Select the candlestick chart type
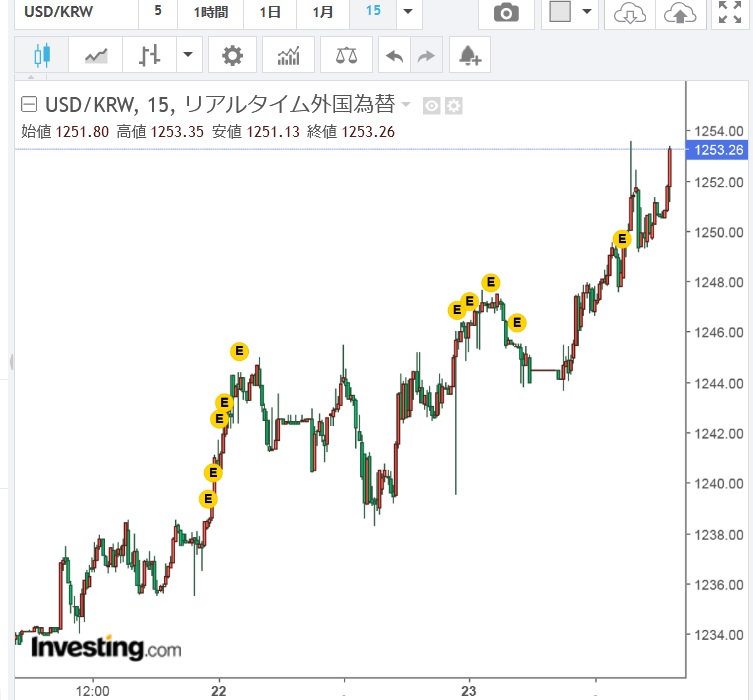Viewport: 753px width, 700px height. (x=41, y=56)
